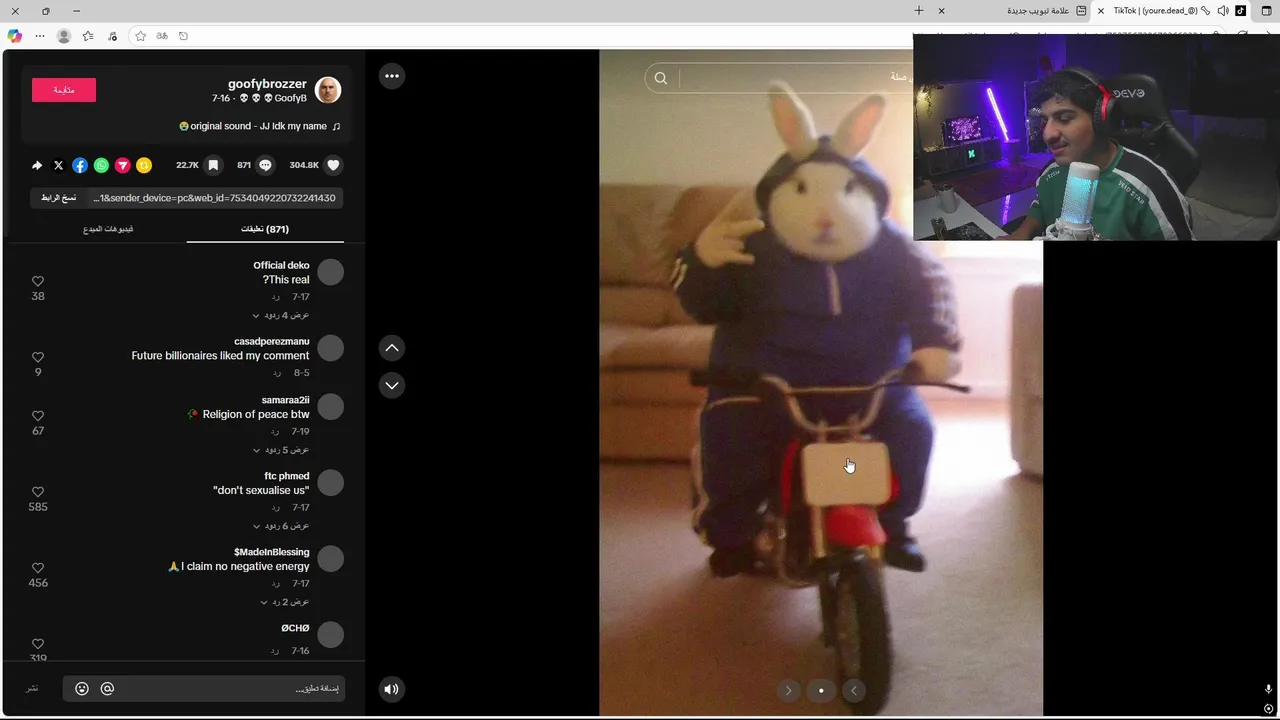The image size is (1280, 720).
Task: Add page to favorites with star icon
Action: (x=140, y=36)
